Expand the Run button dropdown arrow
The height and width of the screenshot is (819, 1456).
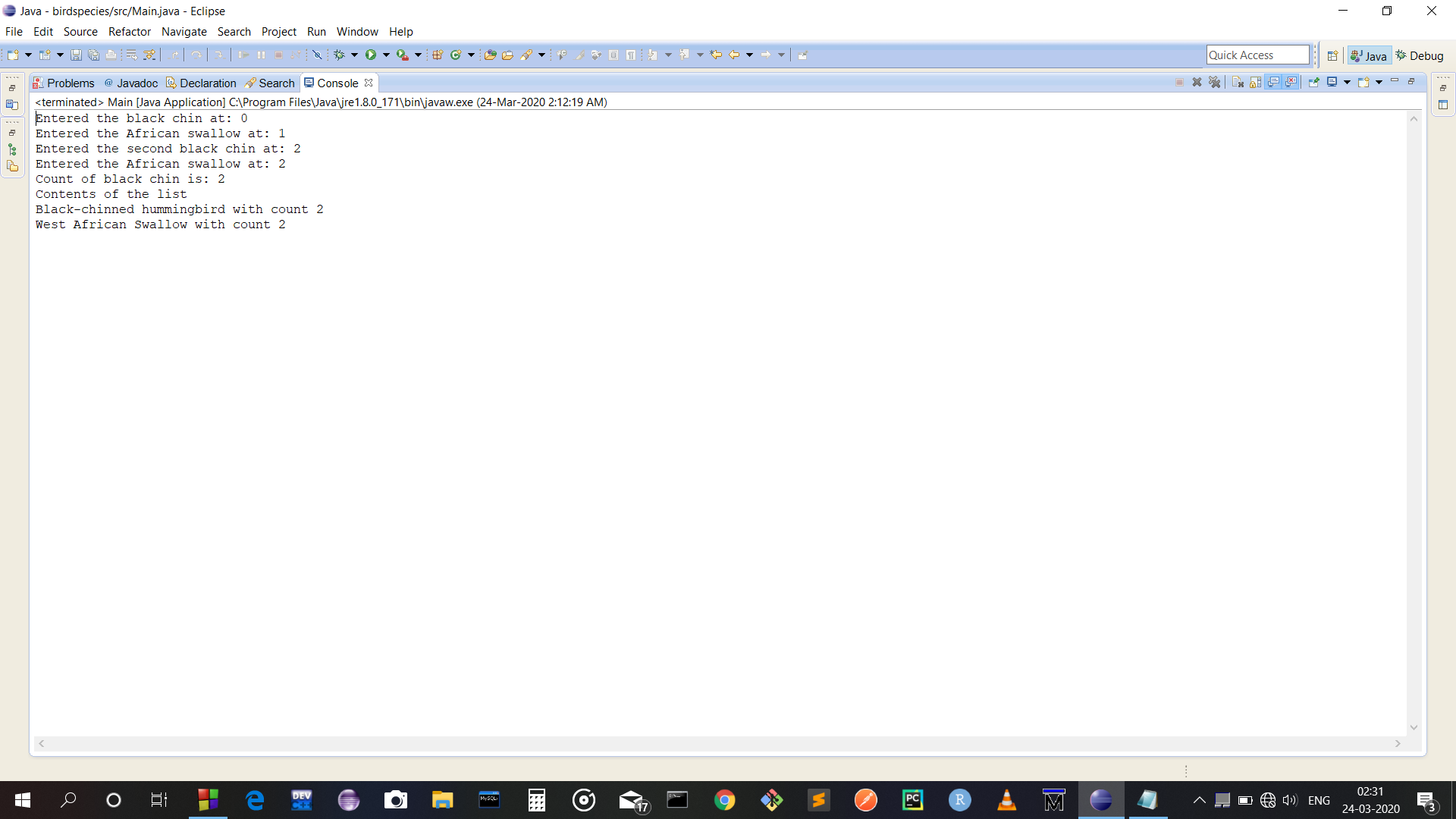[x=386, y=55]
